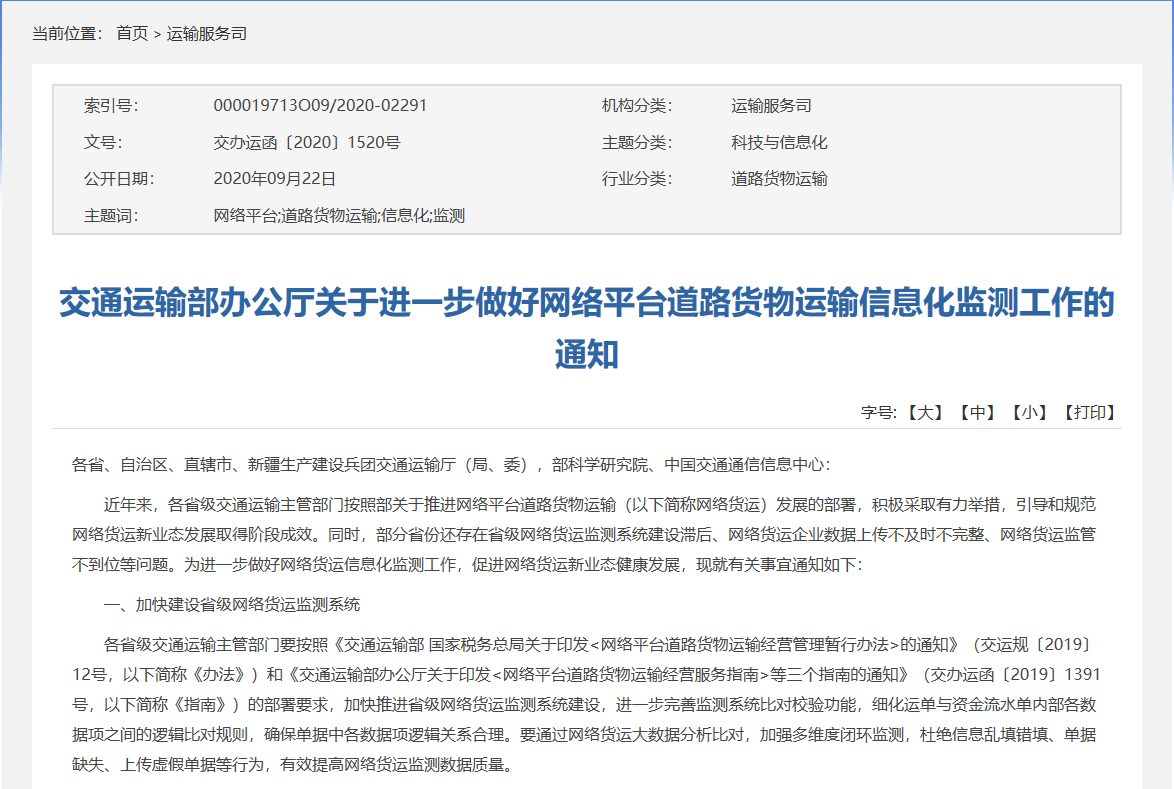Go to 运输服务司 in the breadcrumb

(x=207, y=34)
